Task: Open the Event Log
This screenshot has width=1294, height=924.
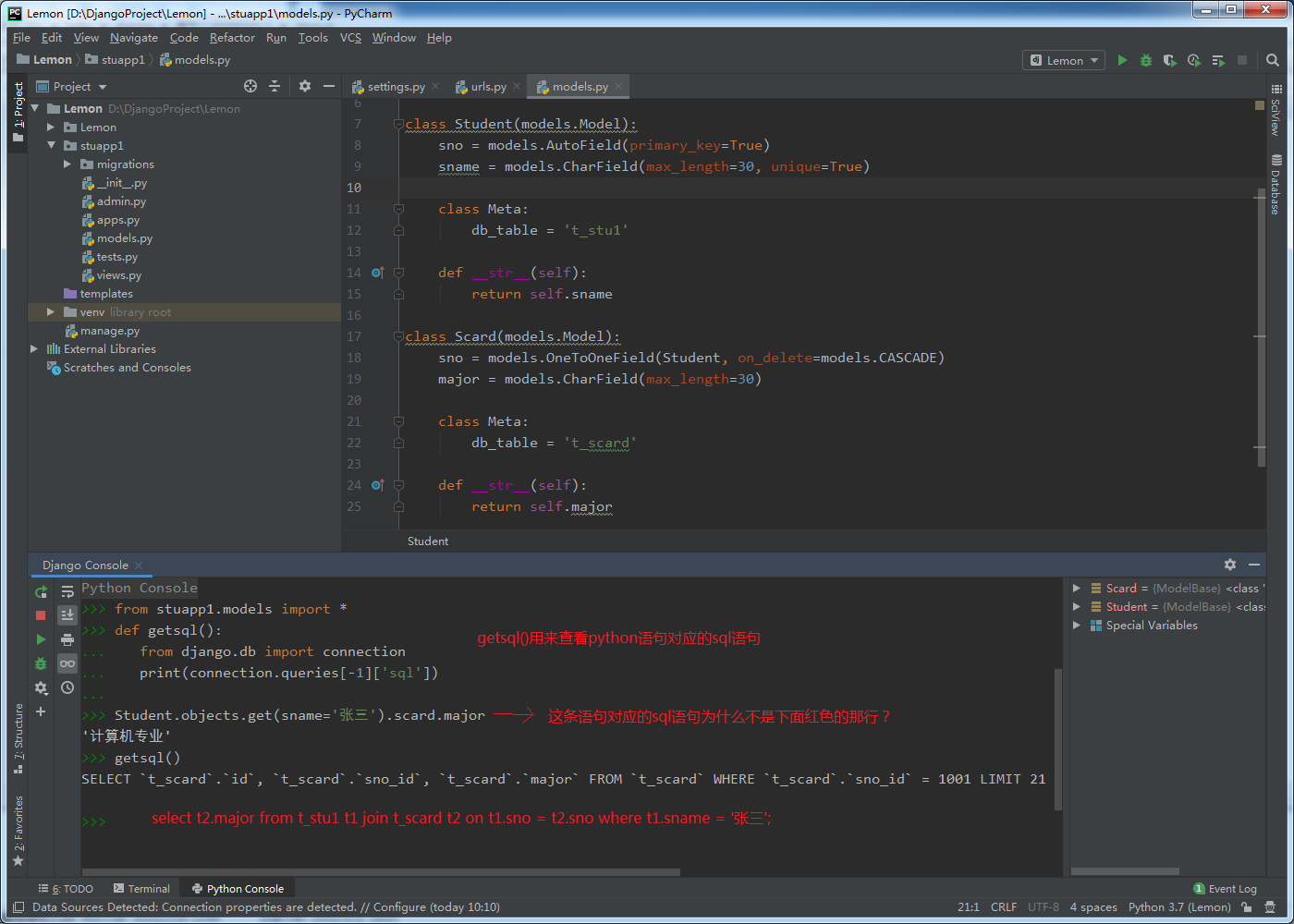Action: coord(1226,889)
